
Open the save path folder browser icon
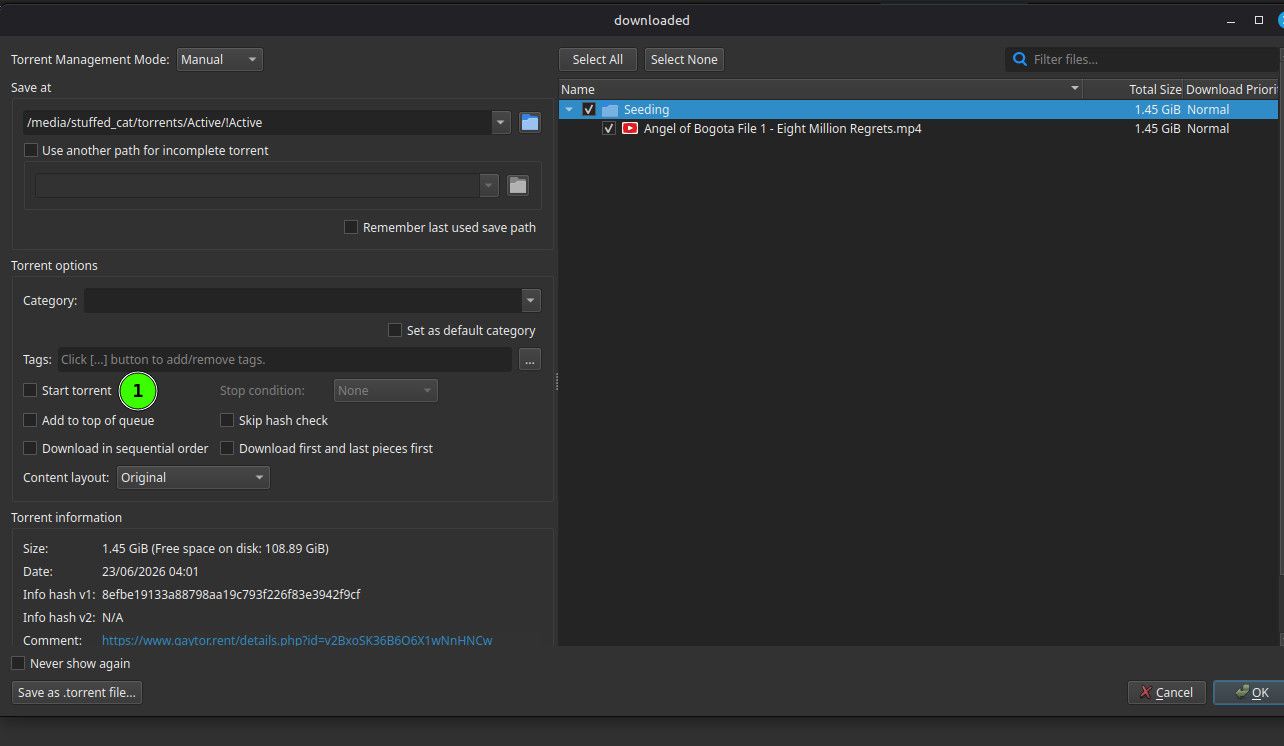point(530,123)
